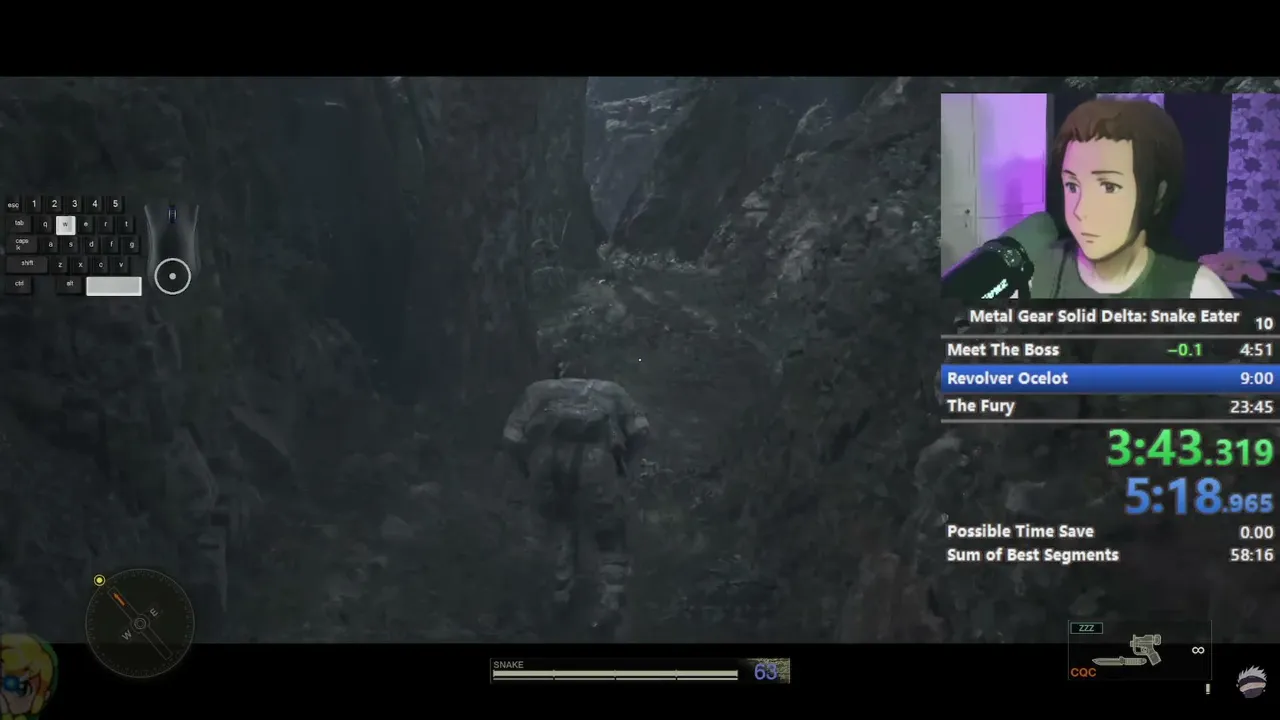The height and width of the screenshot is (720, 1280).
Task: Click the 4:51 split time
Action: [x=1256, y=350]
